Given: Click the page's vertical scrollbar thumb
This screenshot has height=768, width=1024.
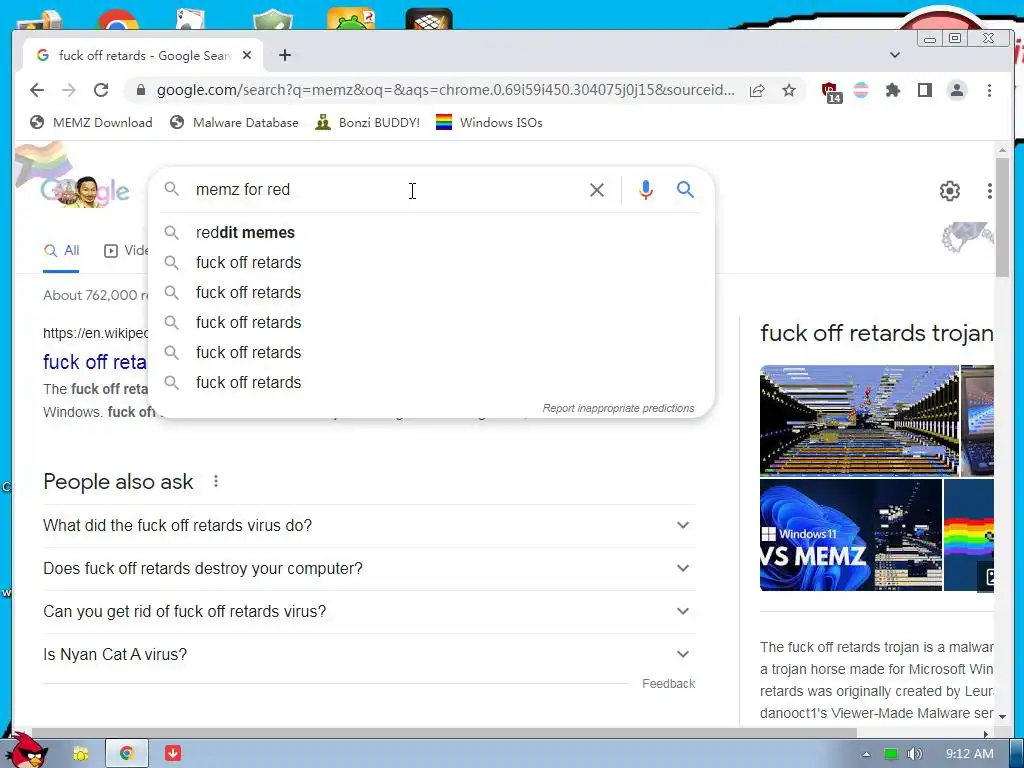Looking at the screenshot, I should (1002, 217).
